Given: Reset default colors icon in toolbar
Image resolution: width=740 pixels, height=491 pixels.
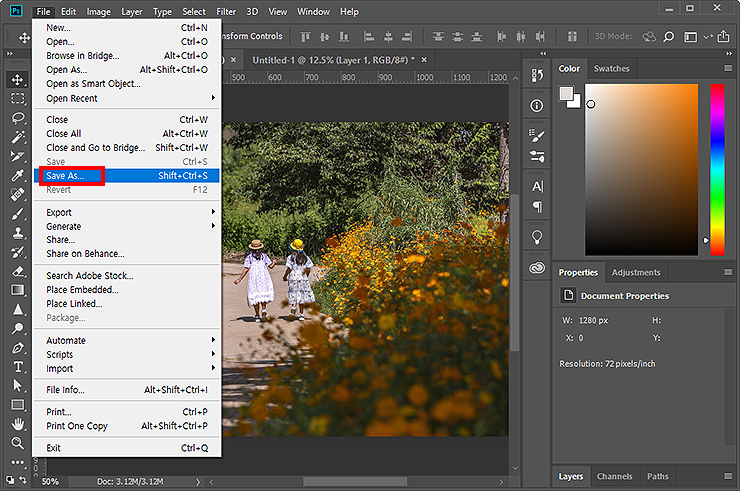Looking at the screenshot, I should coord(10,480).
